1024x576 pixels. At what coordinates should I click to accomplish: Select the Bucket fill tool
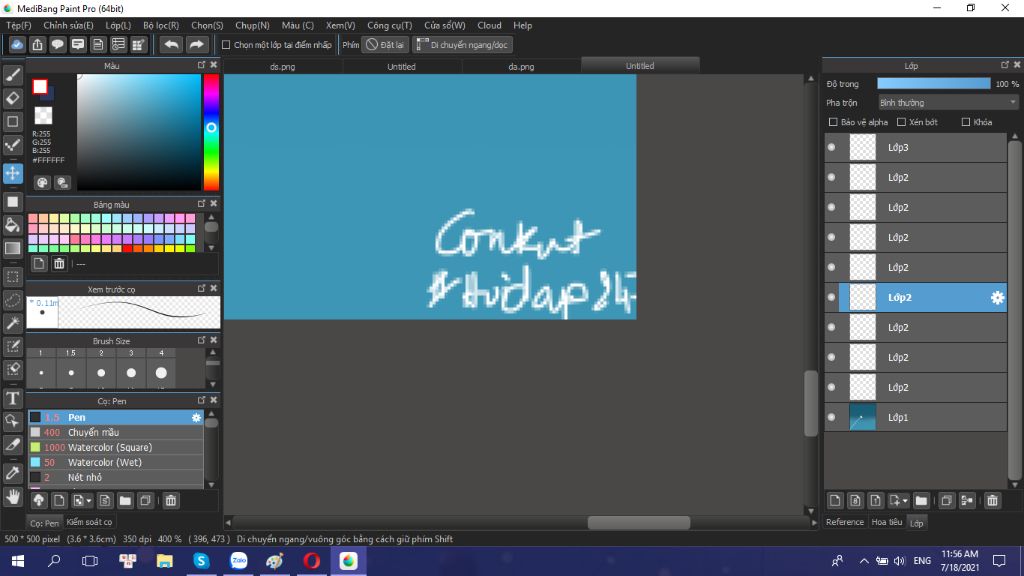point(12,225)
